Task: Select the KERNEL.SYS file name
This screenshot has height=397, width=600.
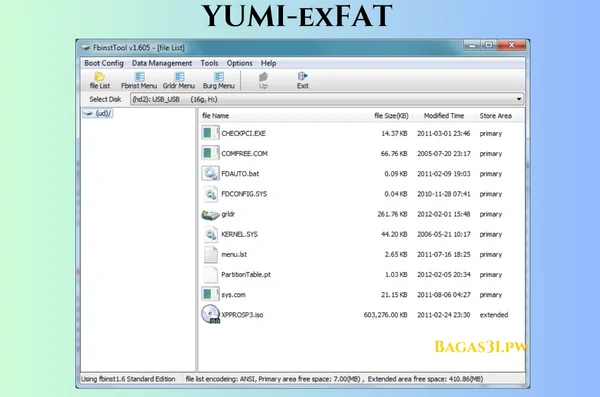Action: (x=239, y=234)
